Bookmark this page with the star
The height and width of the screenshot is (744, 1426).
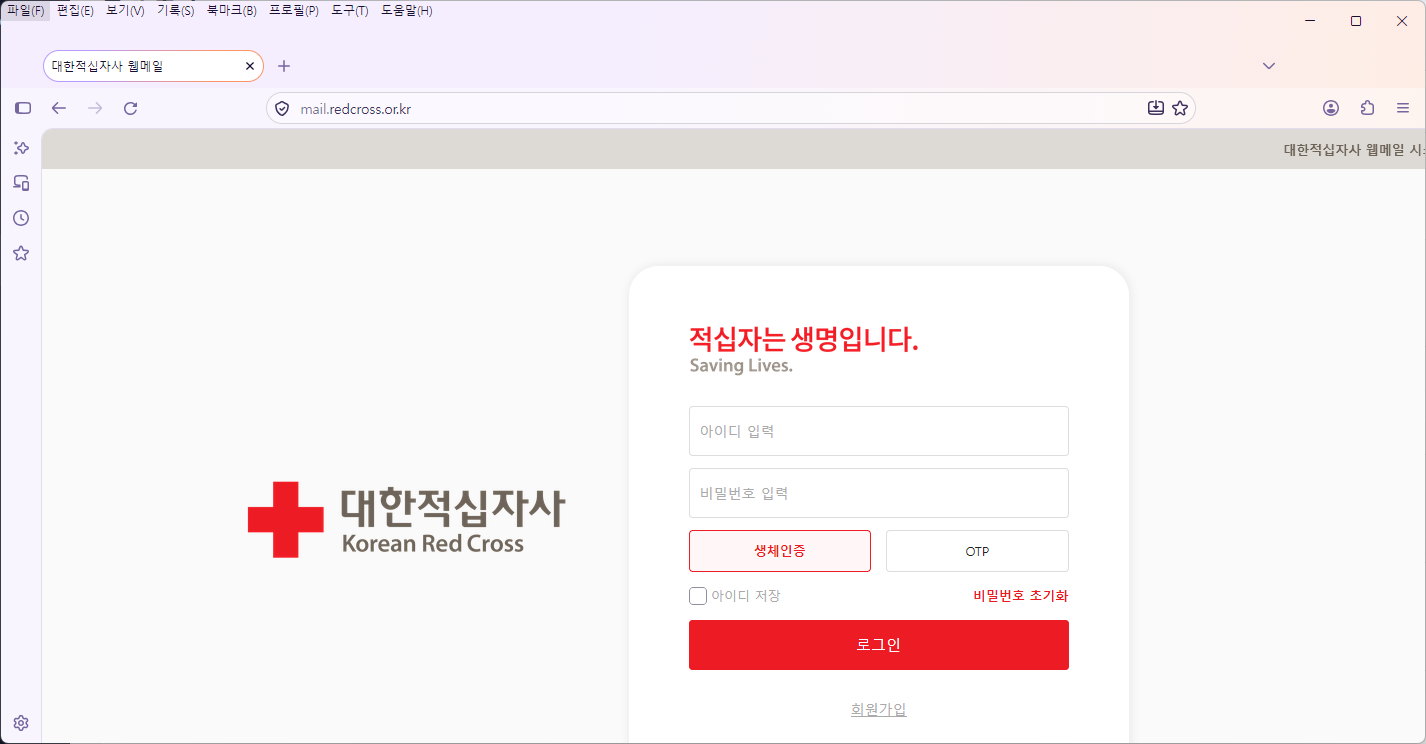click(1180, 108)
